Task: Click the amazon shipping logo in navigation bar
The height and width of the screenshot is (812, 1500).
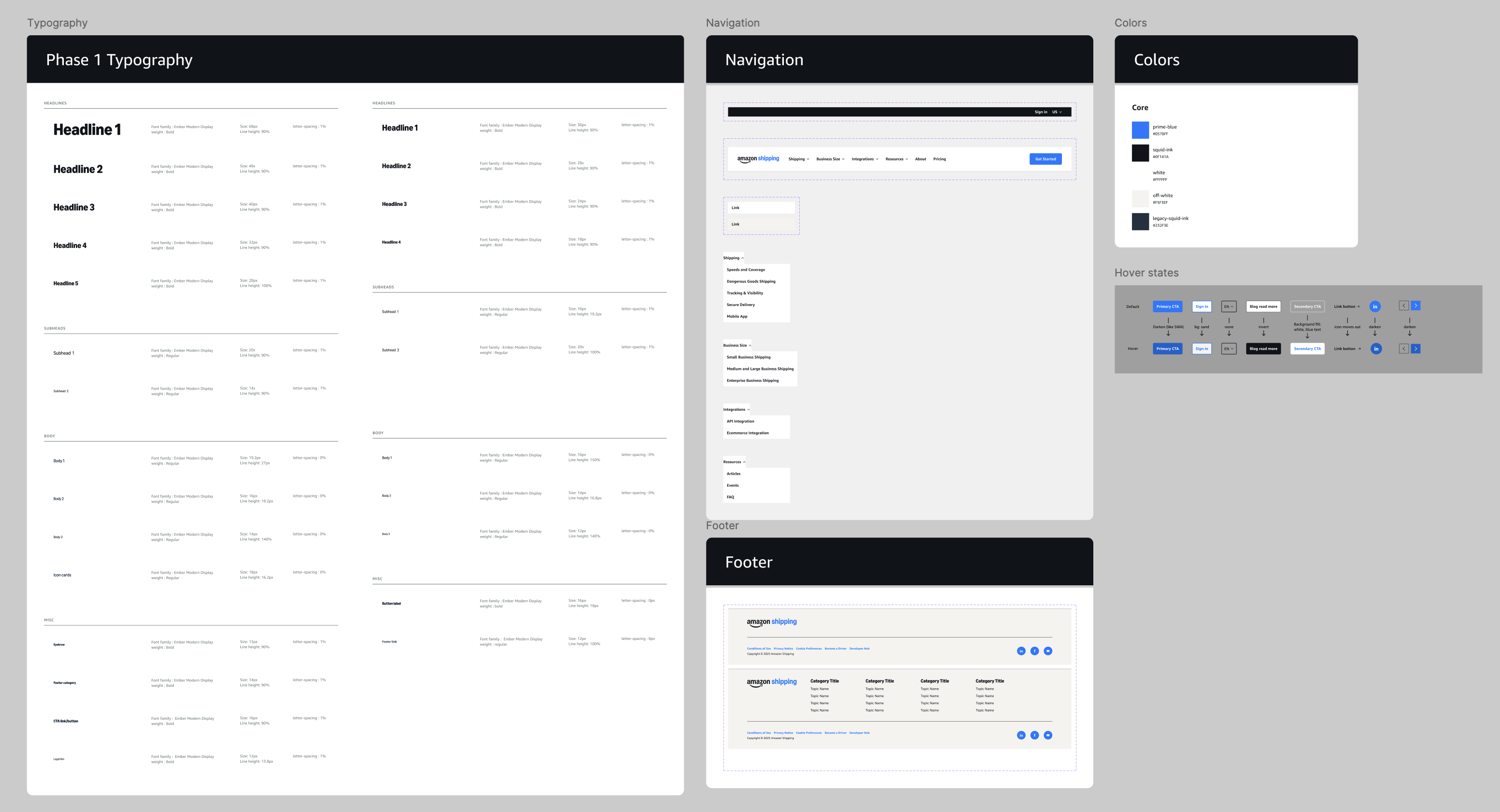Action: coord(758,159)
